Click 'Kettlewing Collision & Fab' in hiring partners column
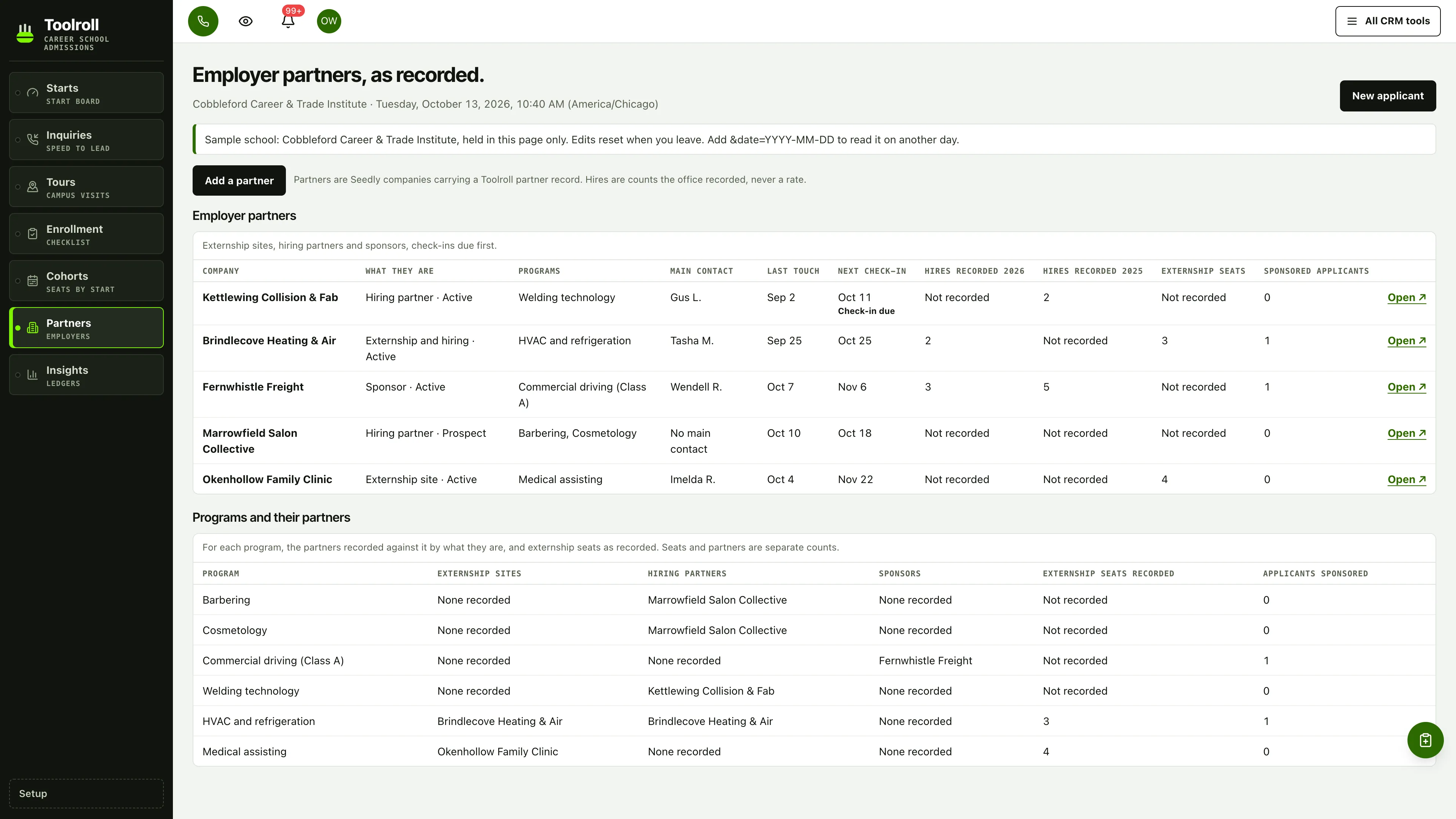 (x=711, y=691)
